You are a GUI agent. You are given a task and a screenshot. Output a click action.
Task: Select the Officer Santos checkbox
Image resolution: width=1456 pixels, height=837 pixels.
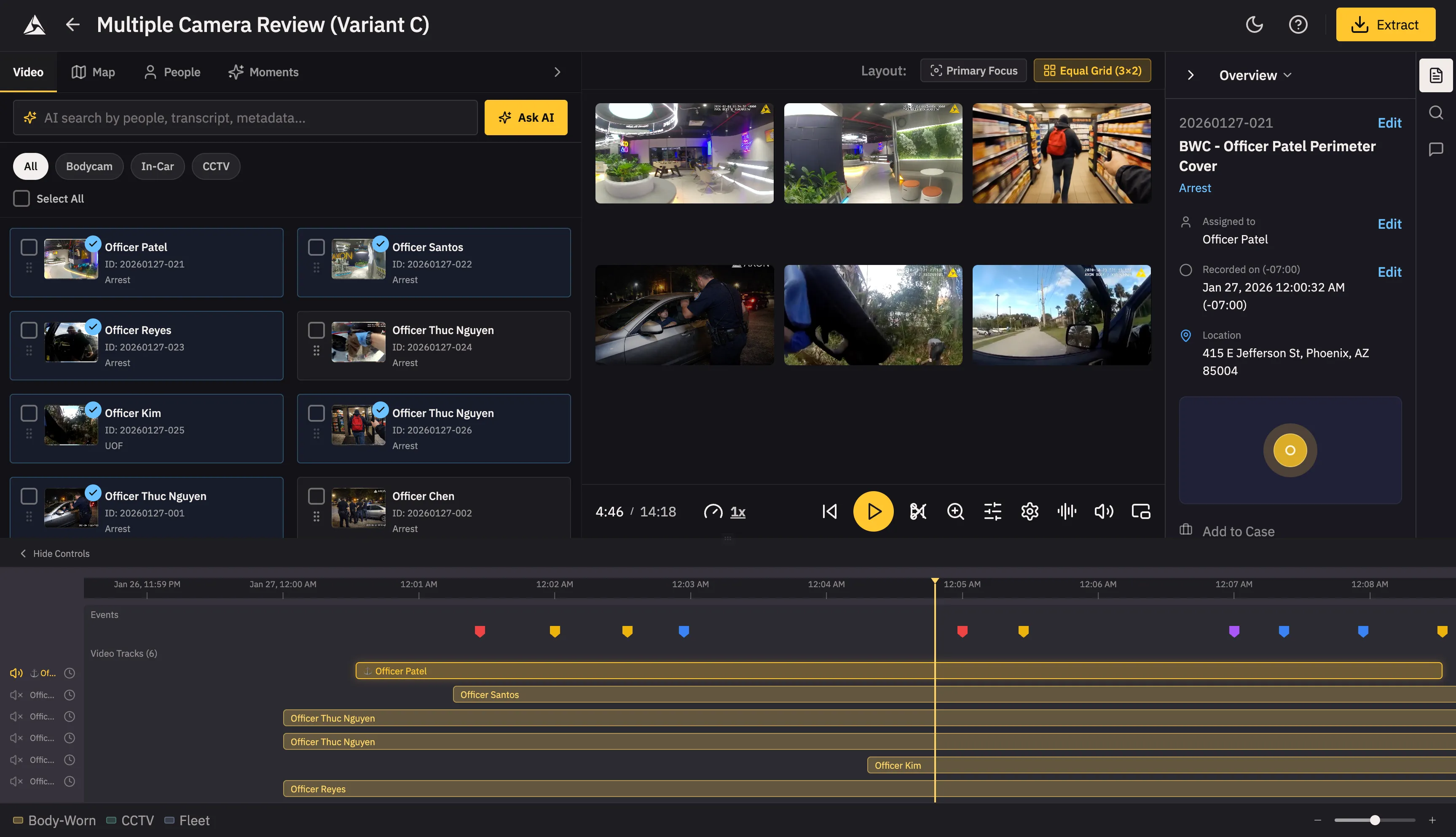click(316, 247)
